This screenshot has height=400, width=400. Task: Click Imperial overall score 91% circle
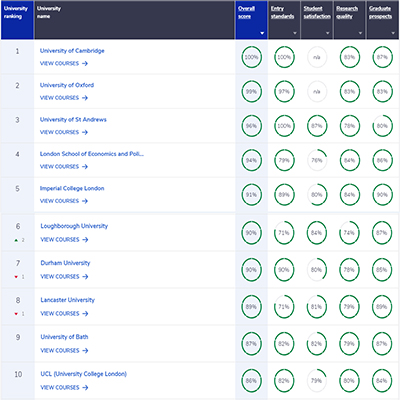click(x=251, y=195)
